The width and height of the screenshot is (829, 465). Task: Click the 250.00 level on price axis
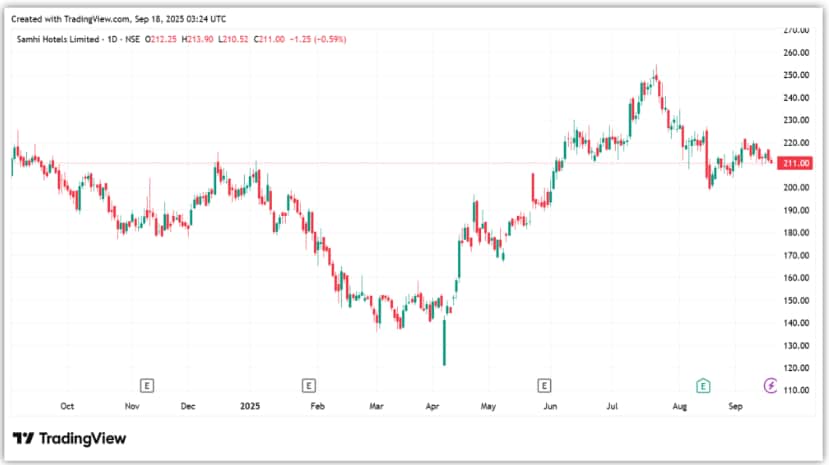[796, 75]
